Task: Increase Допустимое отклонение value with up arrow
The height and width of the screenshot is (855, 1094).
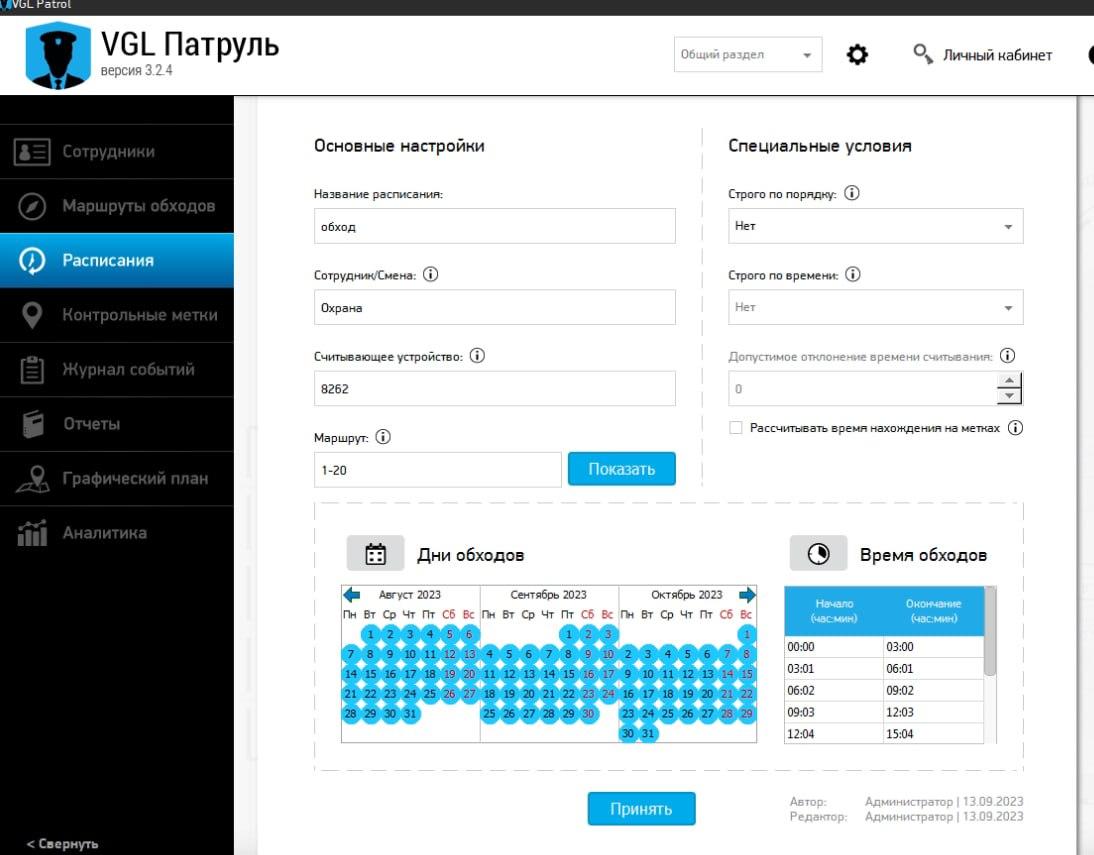Action: tap(1009, 380)
